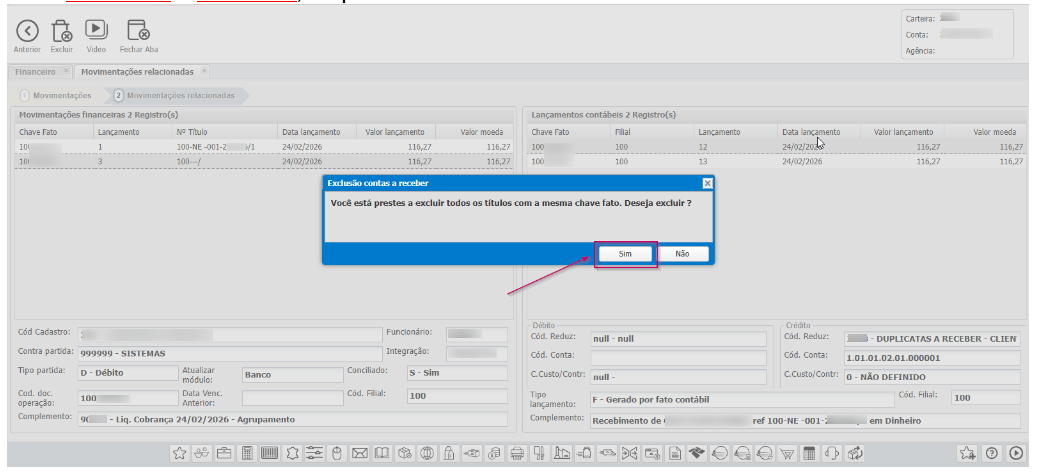Click the play circle icon at bottom right
Screen dimensions: 1037x474
[x=1016, y=453]
